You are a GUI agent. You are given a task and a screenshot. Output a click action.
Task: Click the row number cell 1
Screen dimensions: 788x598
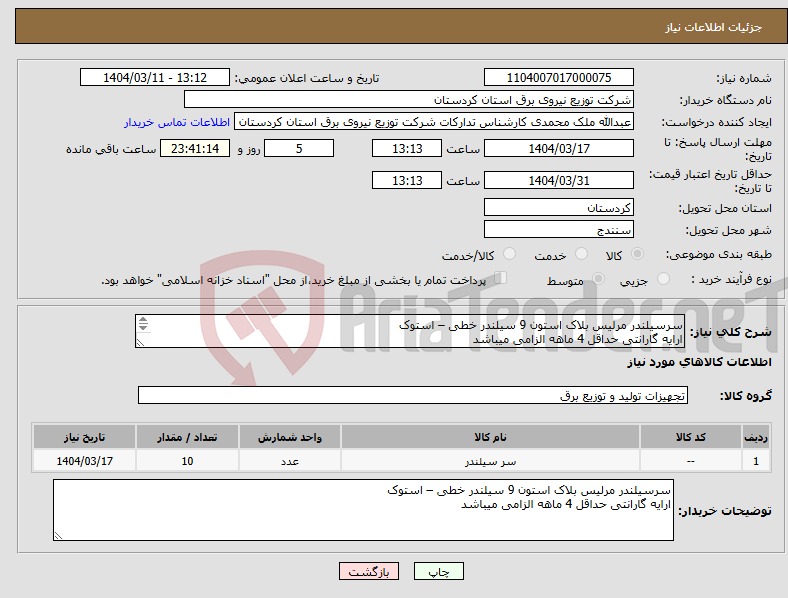point(756,461)
